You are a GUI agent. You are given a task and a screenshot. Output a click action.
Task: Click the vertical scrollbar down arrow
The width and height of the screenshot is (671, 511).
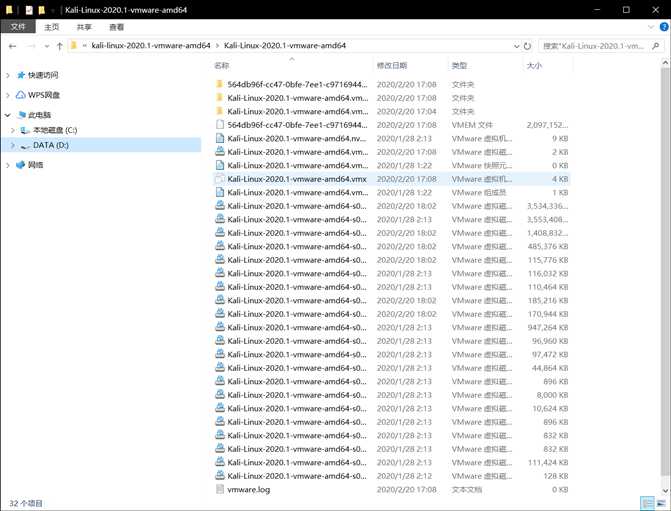point(665,490)
